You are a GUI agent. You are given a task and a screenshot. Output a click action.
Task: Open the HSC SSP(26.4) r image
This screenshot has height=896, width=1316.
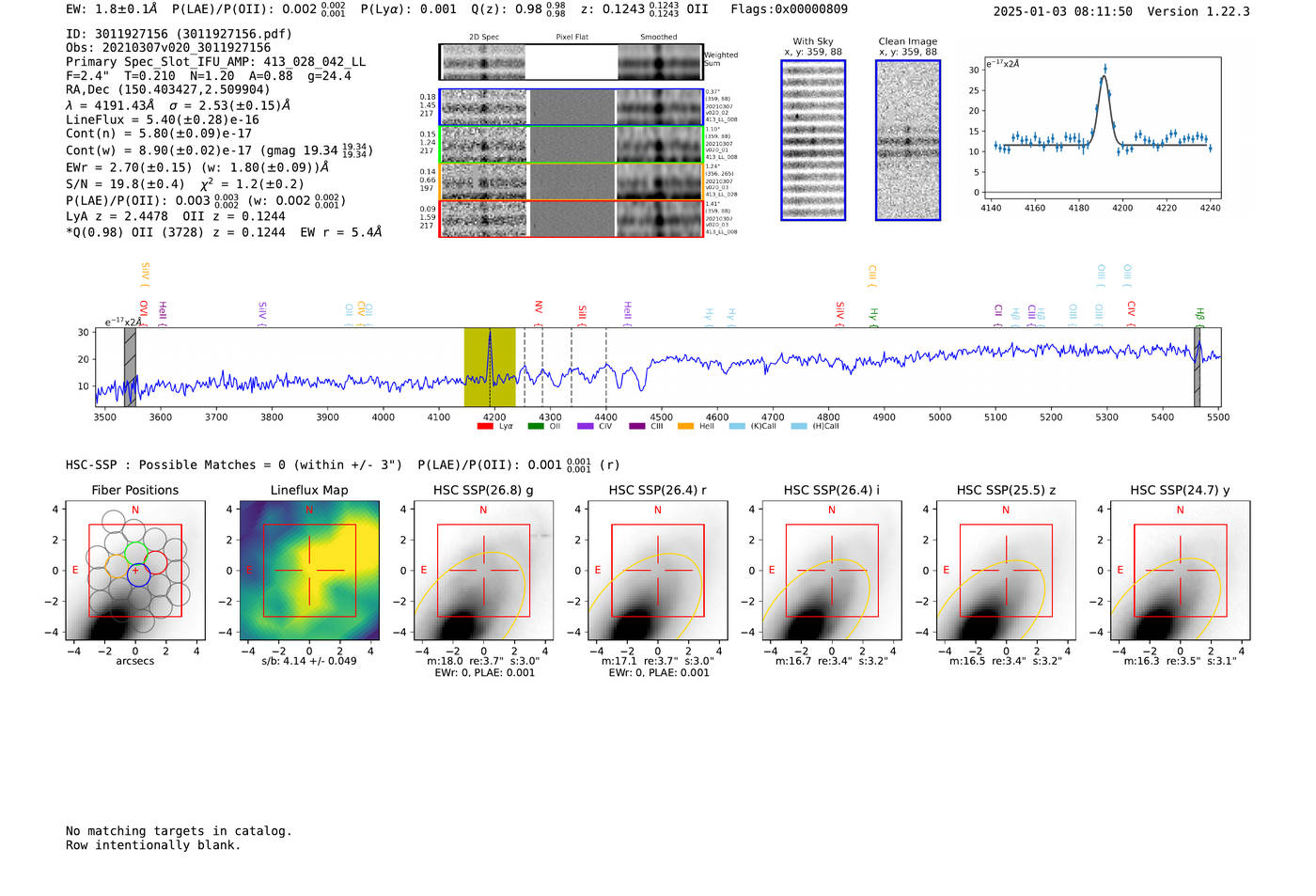pos(657,571)
